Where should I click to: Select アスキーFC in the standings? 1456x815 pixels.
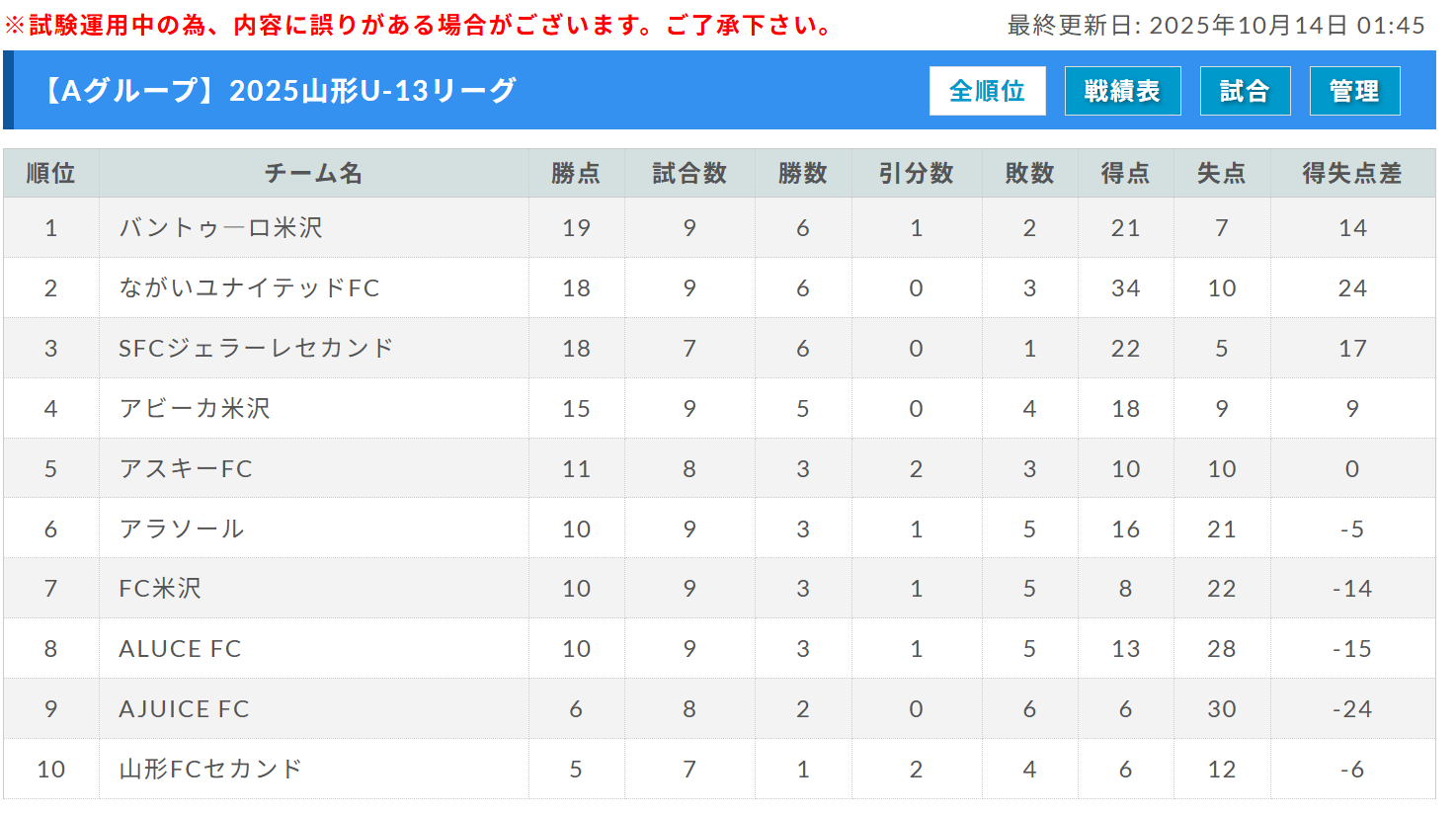tap(186, 469)
